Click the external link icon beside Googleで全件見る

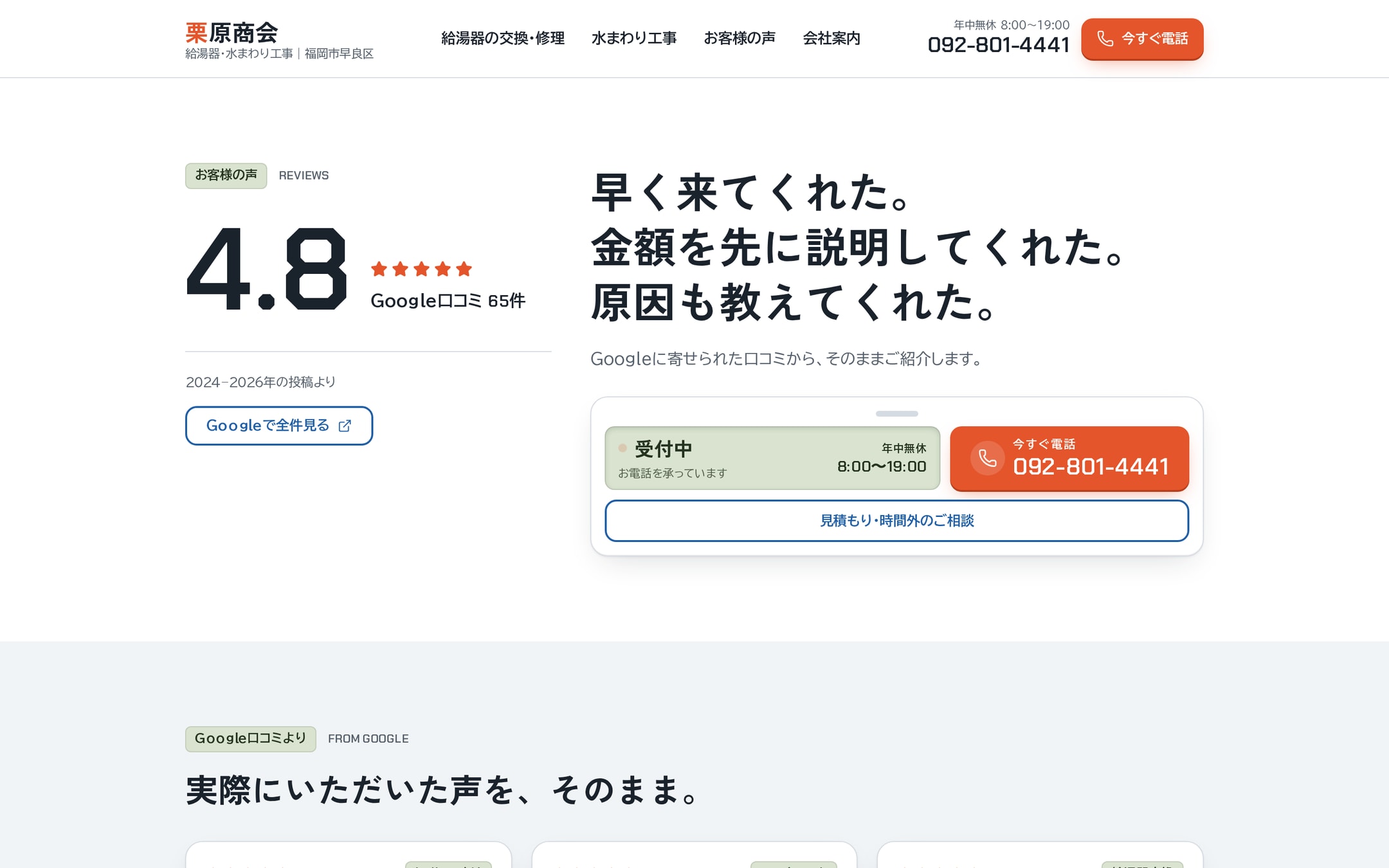pos(345,426)
